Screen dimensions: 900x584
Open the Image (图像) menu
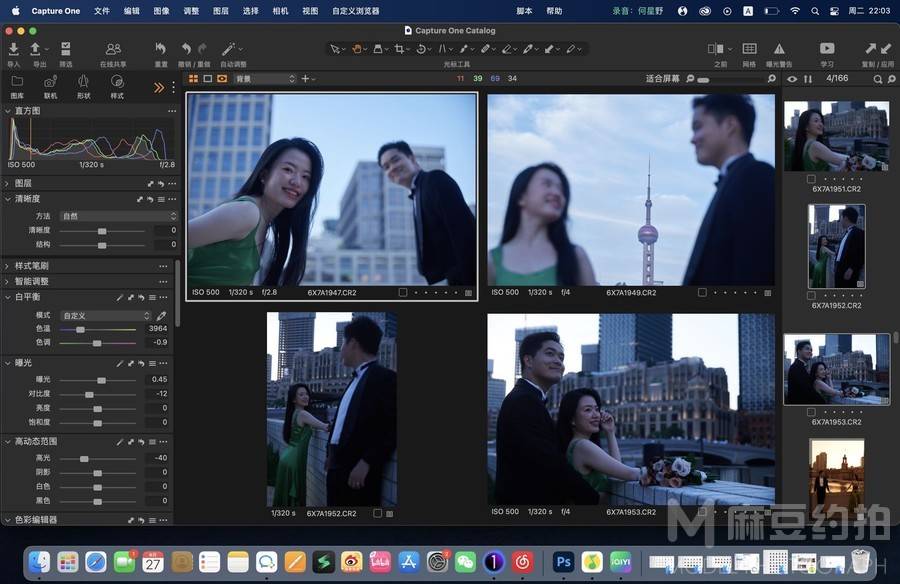161,11
